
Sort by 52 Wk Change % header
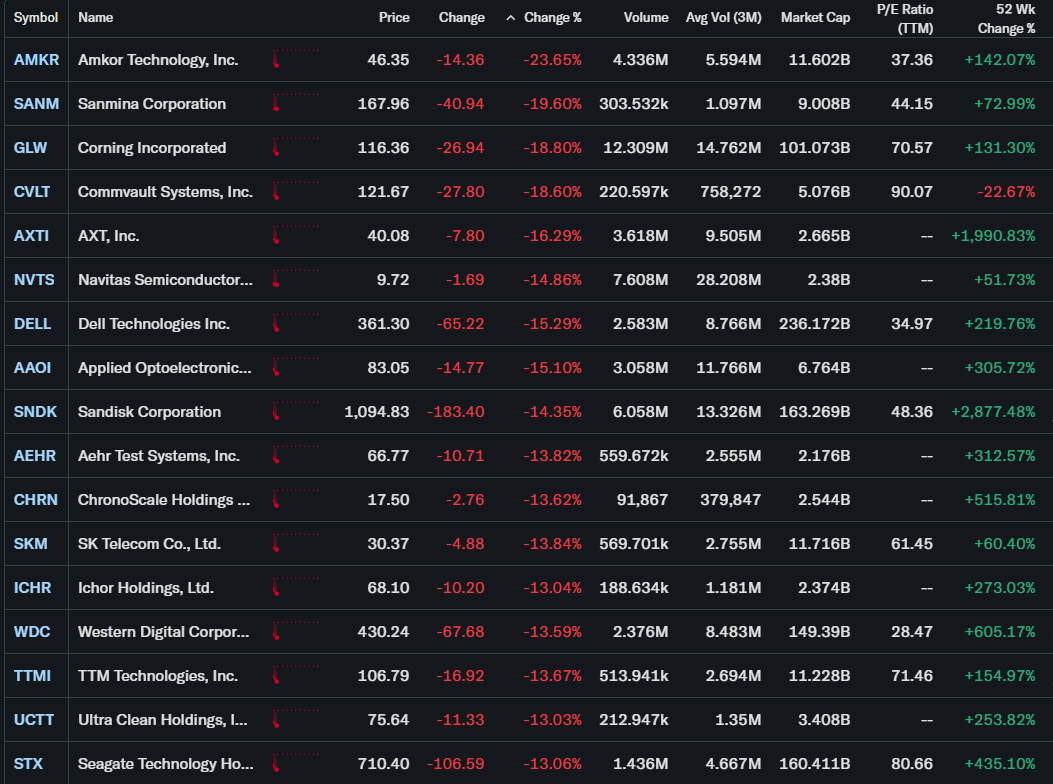pos(1006,19)
